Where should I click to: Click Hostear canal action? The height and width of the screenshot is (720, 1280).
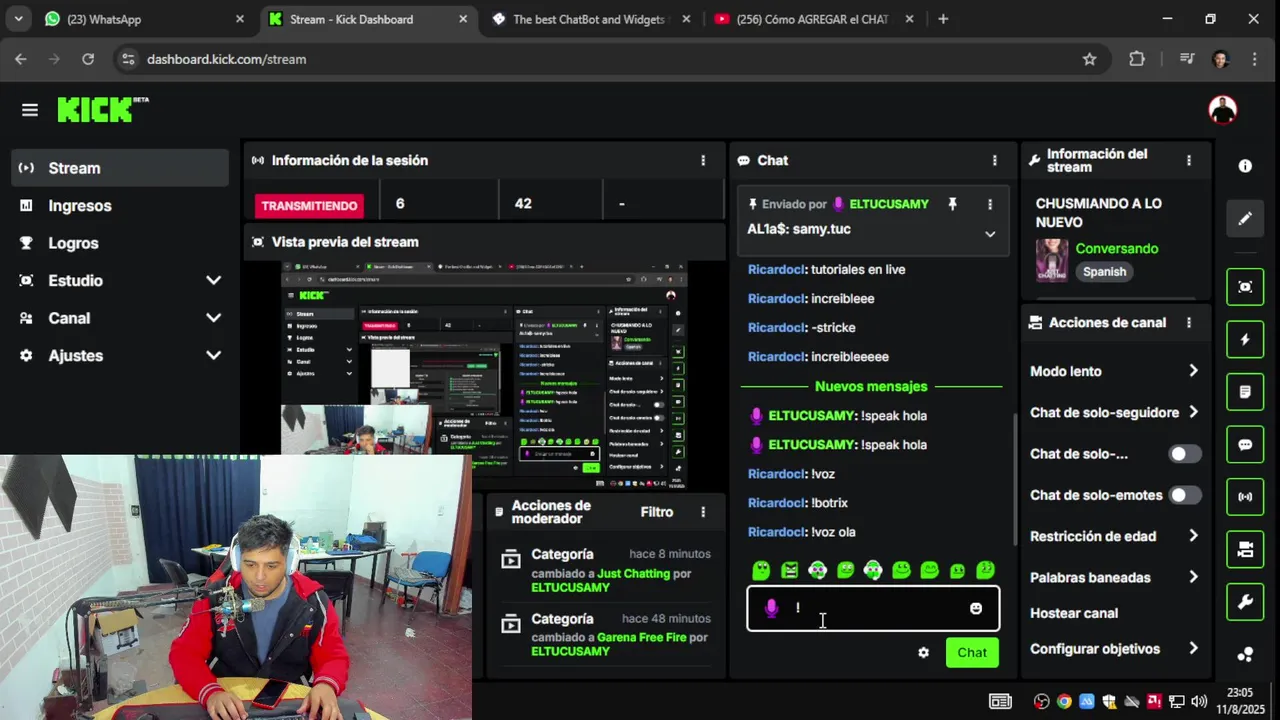coord(1074,613)
